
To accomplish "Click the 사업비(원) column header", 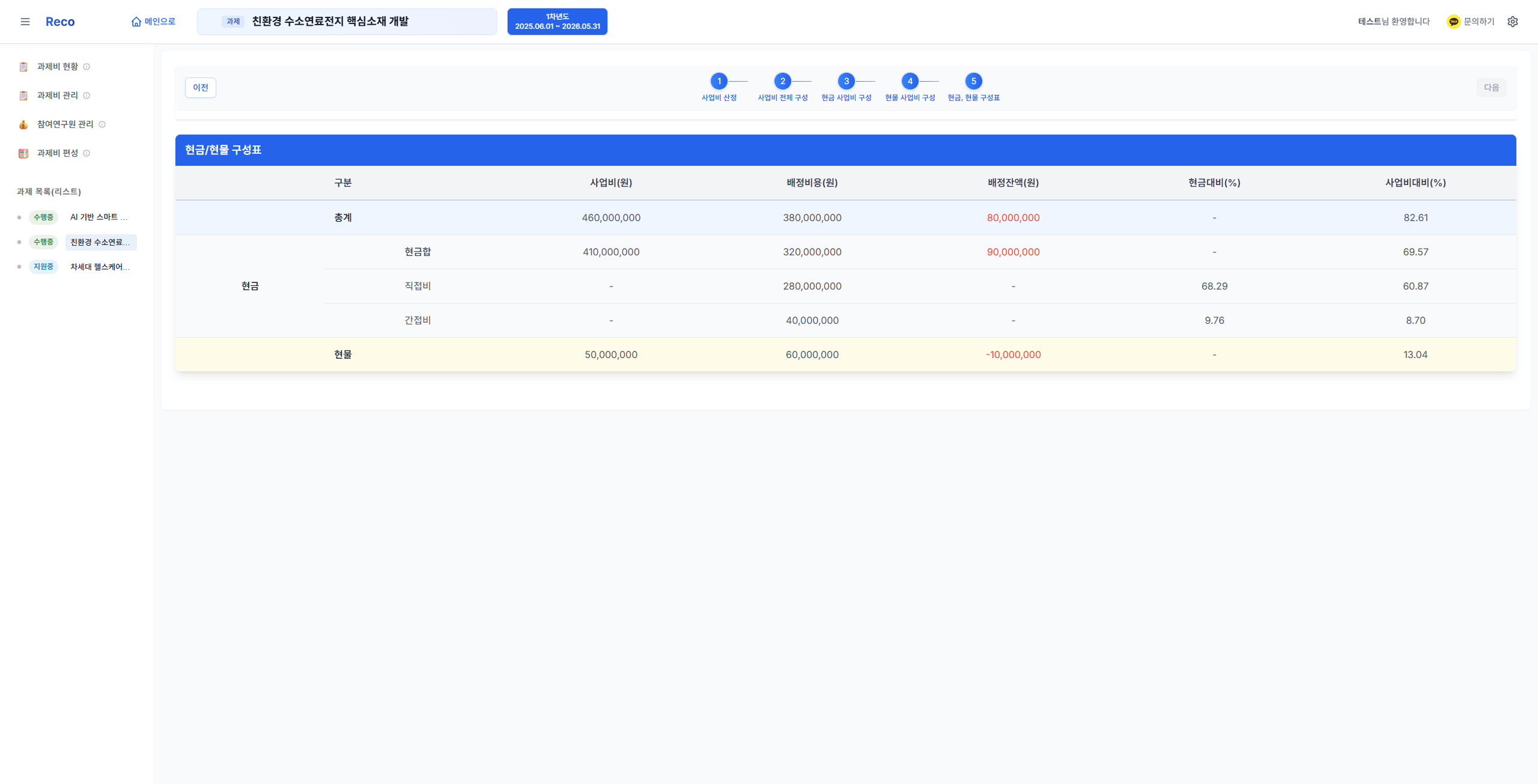I will click(611, 183).
